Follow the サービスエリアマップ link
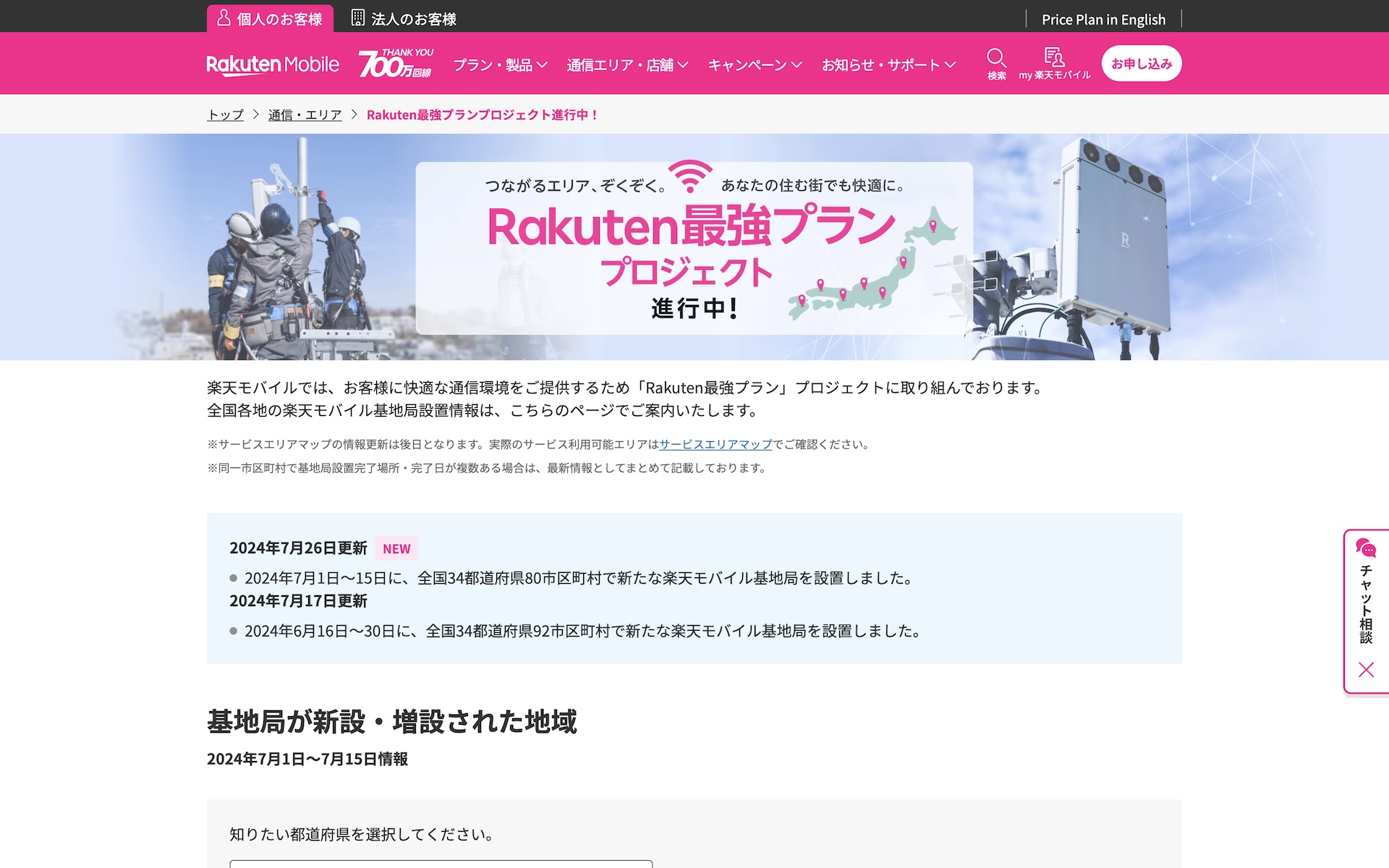The width and height of the screenshot is (1389, 868). pyautogui.click(x=715, y=444)
